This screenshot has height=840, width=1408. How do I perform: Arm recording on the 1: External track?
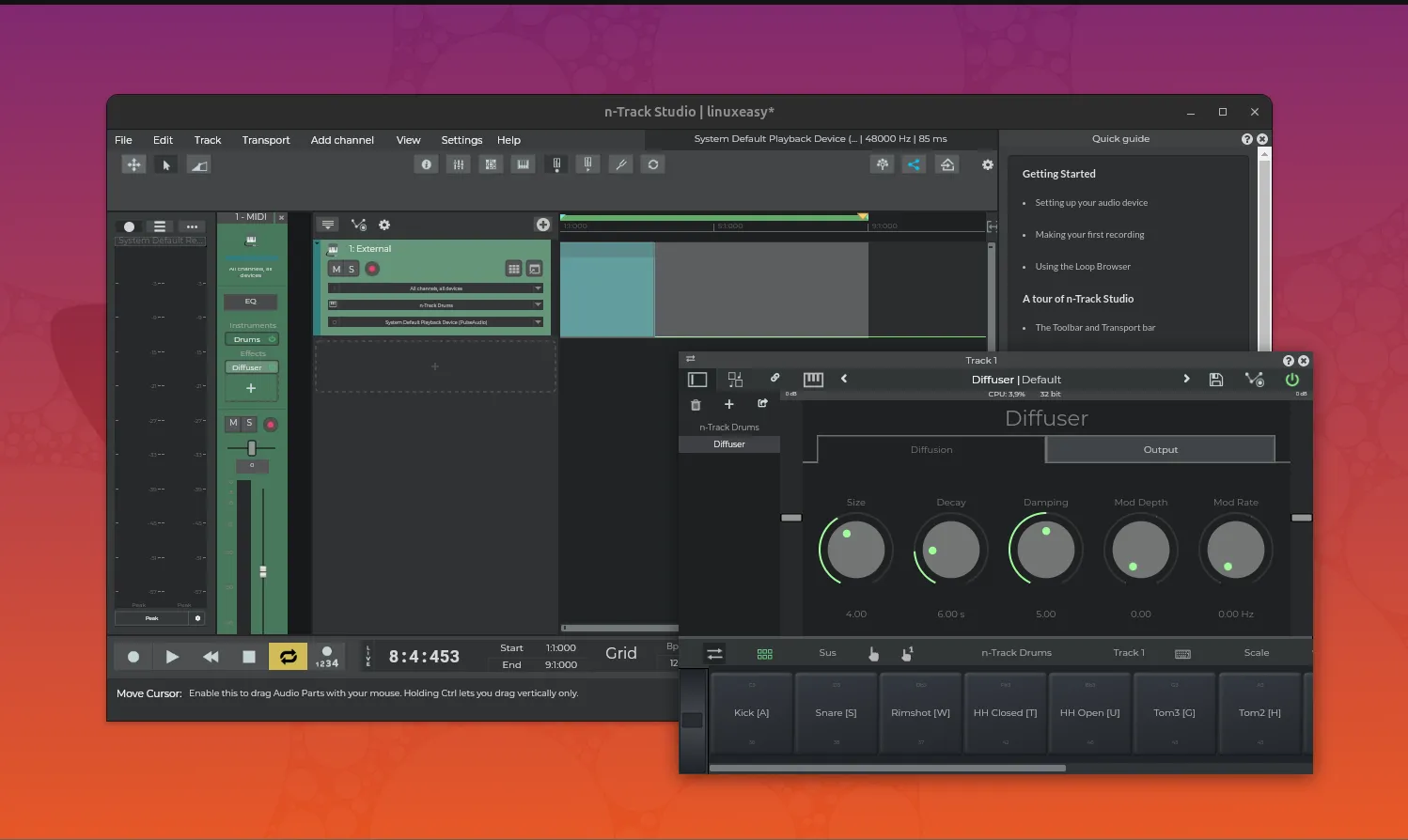tap(372, 269)
